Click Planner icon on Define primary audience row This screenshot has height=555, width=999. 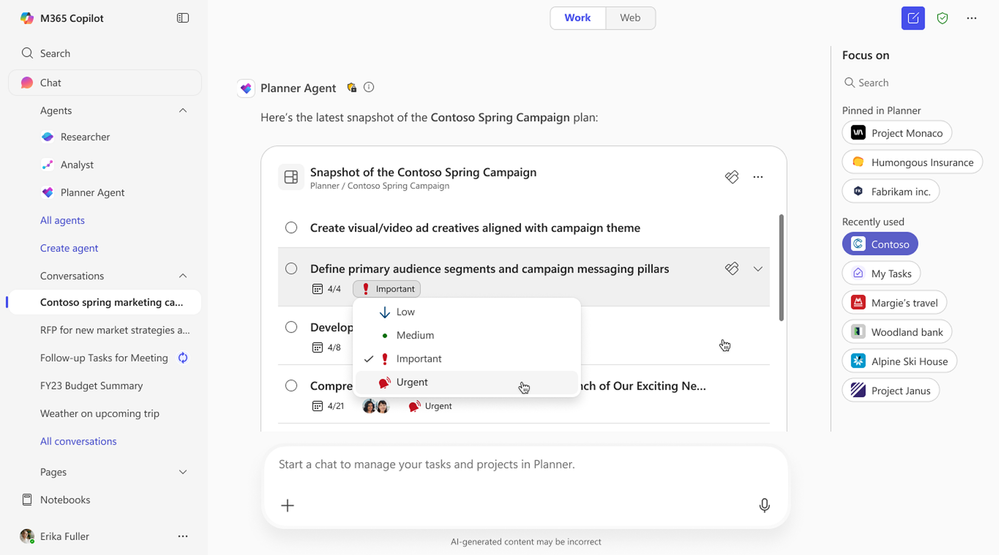732,269
